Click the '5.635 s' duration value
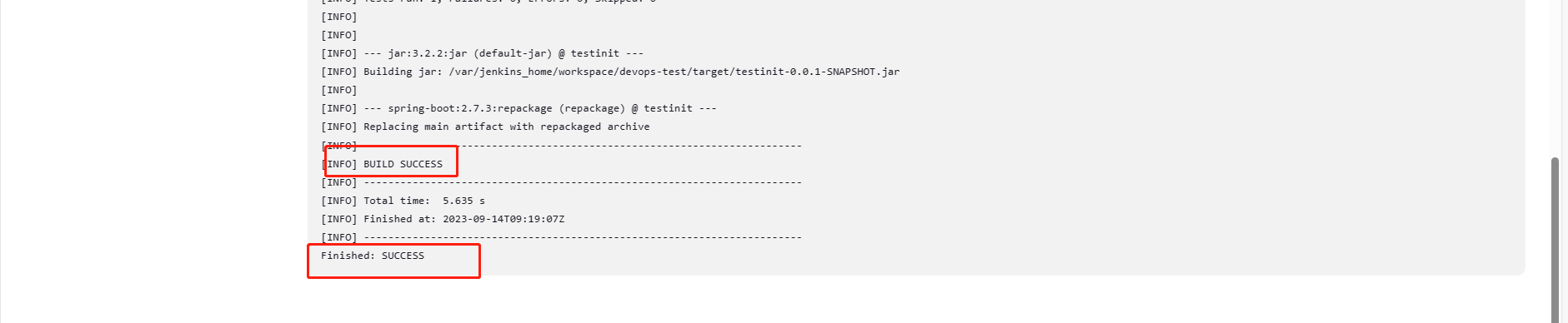The image size is (1568, 323). [x=463, y=201]
